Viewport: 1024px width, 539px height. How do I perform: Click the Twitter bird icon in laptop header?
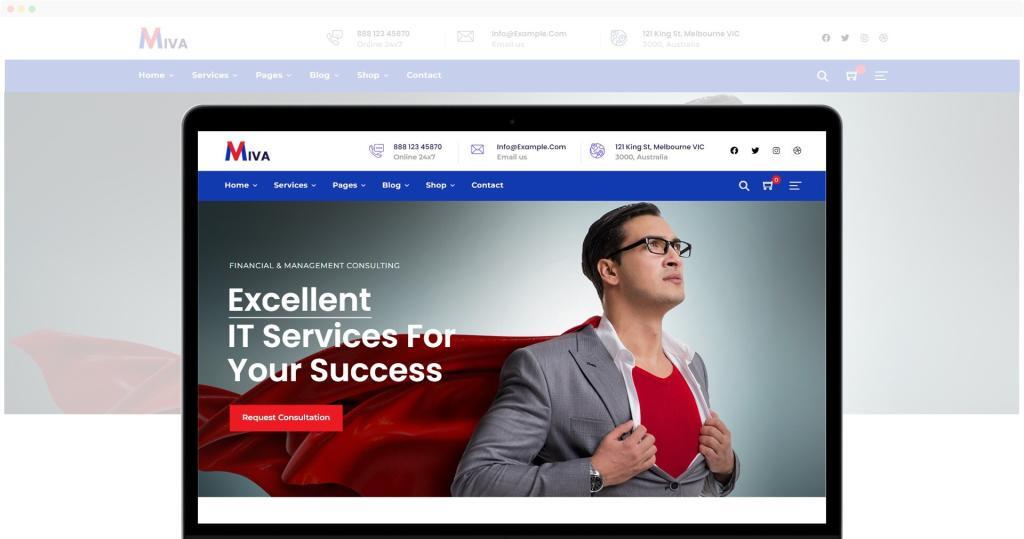pyautogui.click(x=755, y=150)
